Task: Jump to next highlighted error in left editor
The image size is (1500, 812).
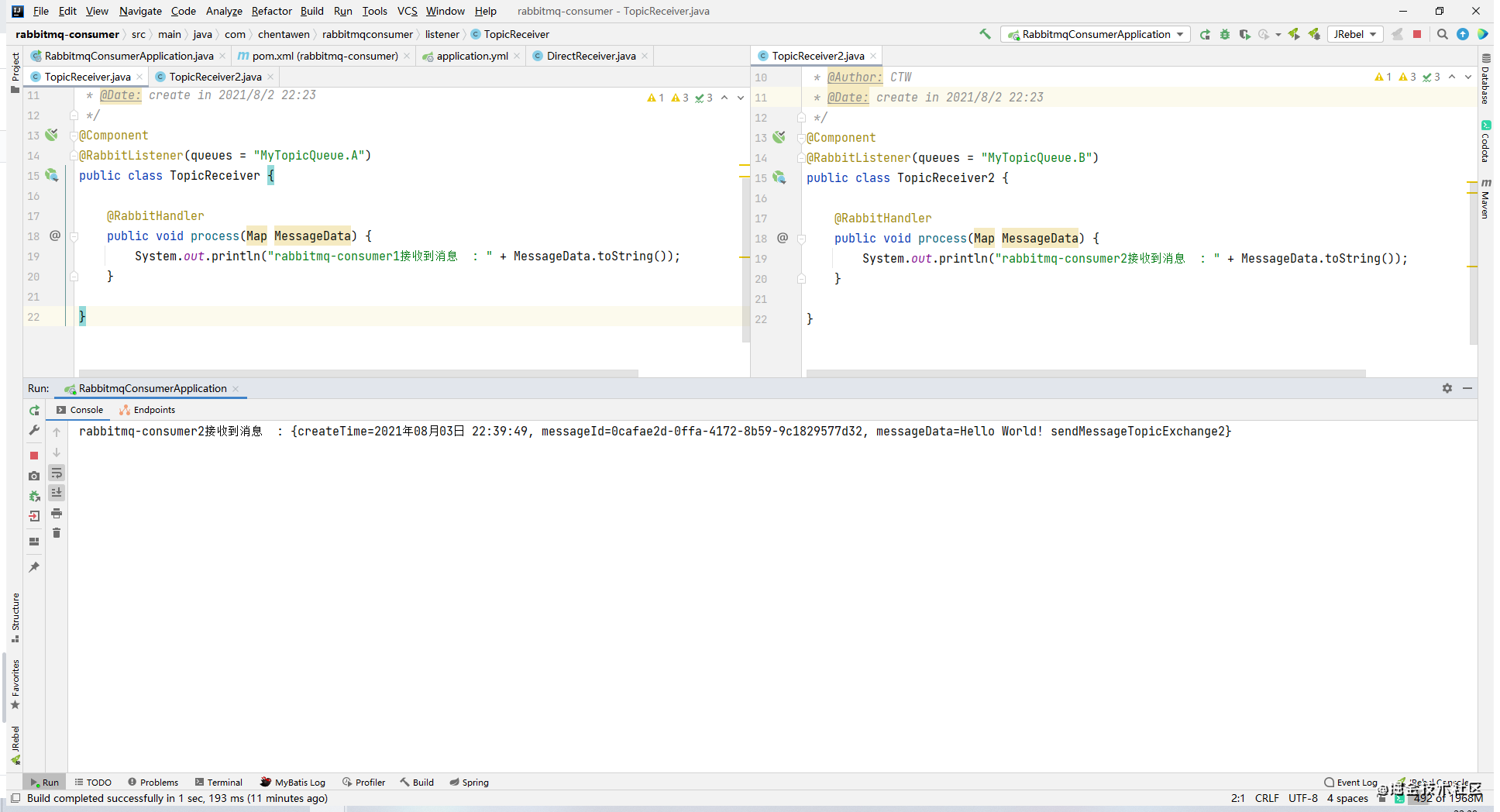Action: 740,98
